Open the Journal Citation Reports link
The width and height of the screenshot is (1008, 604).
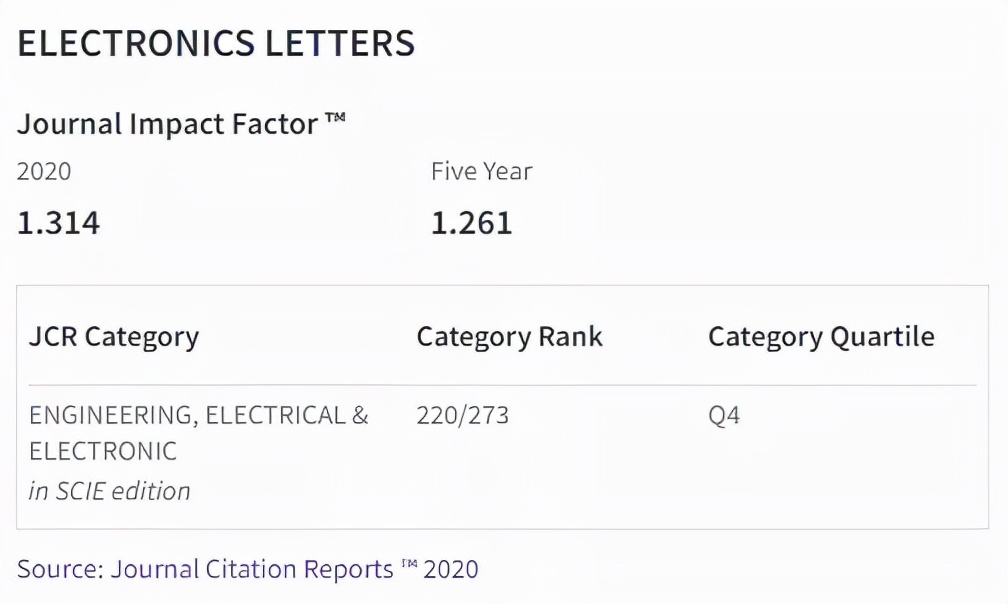[252, 569]
